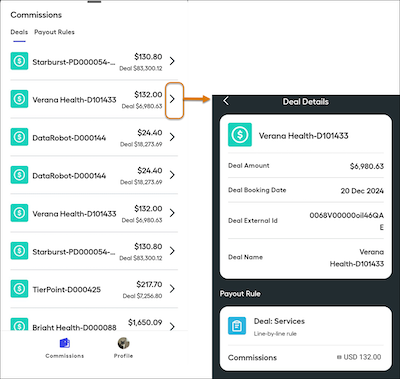Tap the dollar icon in Deal Details card
The width and height of the screenshot is (400, 379).
[240, 135]
